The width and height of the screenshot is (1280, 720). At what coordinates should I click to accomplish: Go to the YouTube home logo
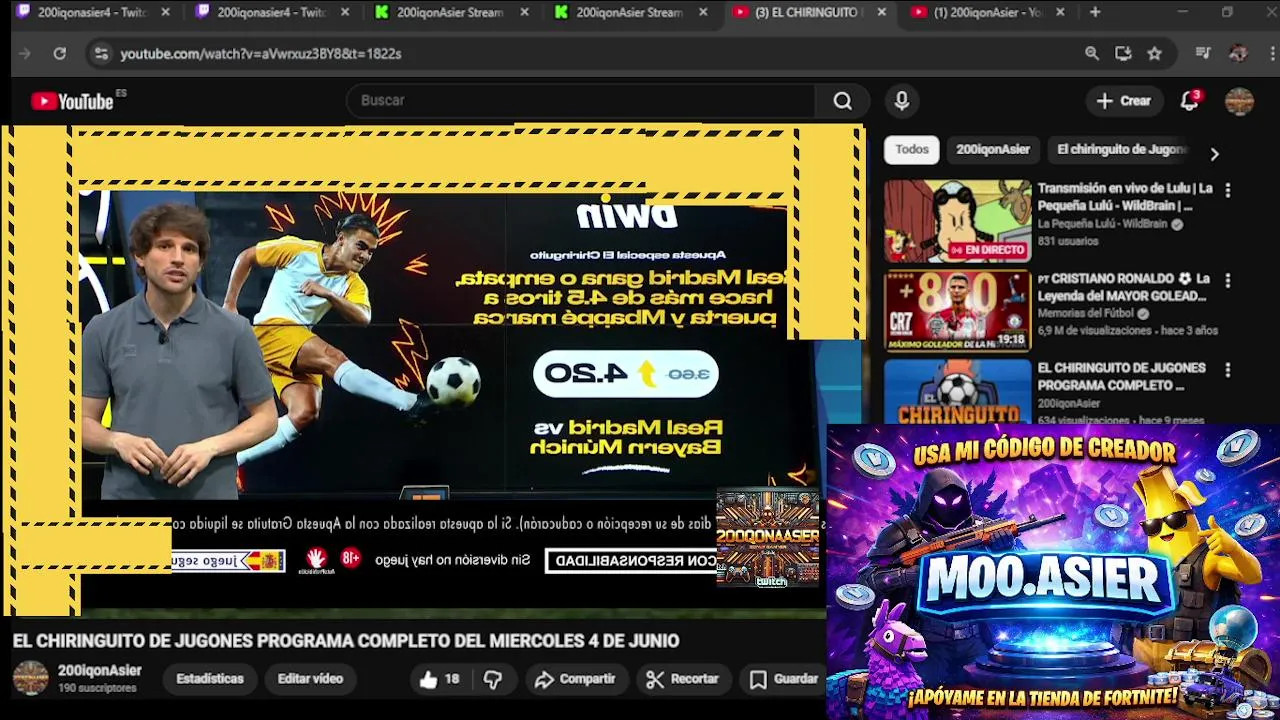(72, 101)
